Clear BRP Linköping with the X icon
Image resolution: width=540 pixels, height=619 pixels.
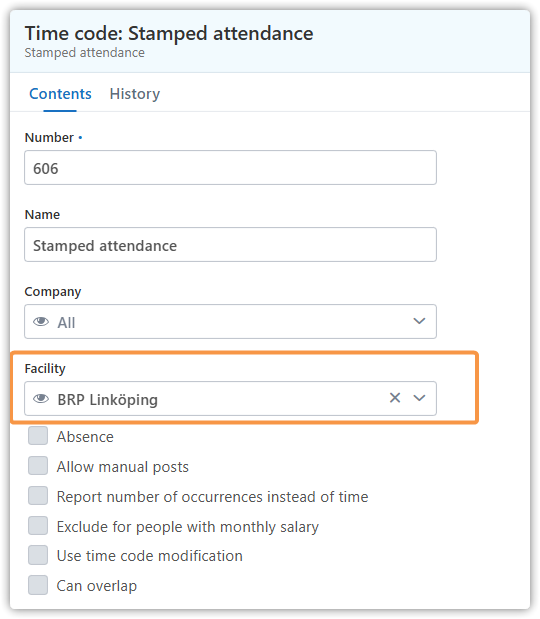tap(395, 398)
